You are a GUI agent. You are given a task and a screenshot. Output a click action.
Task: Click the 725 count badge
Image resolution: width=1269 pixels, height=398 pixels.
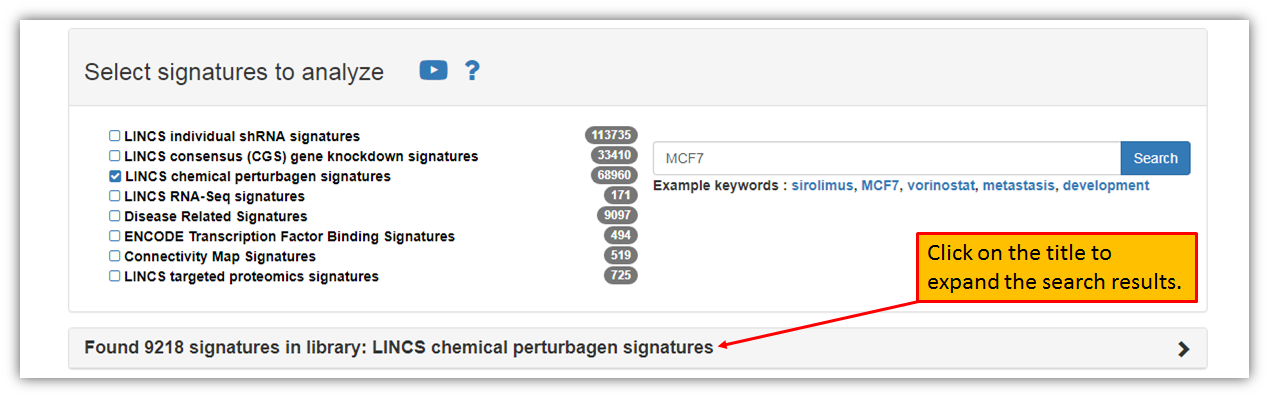point(621,275)
